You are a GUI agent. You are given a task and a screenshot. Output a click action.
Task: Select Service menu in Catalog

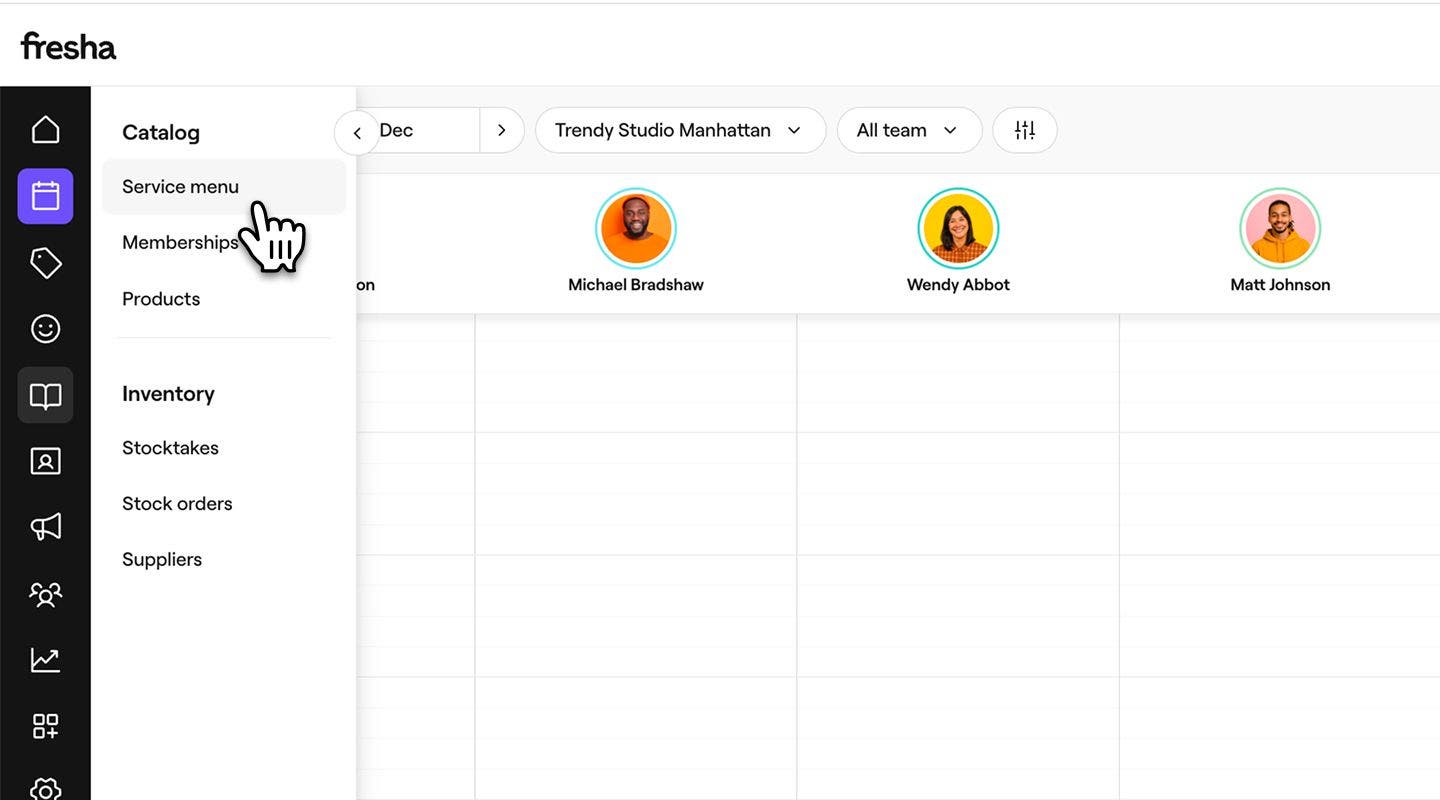180,187
